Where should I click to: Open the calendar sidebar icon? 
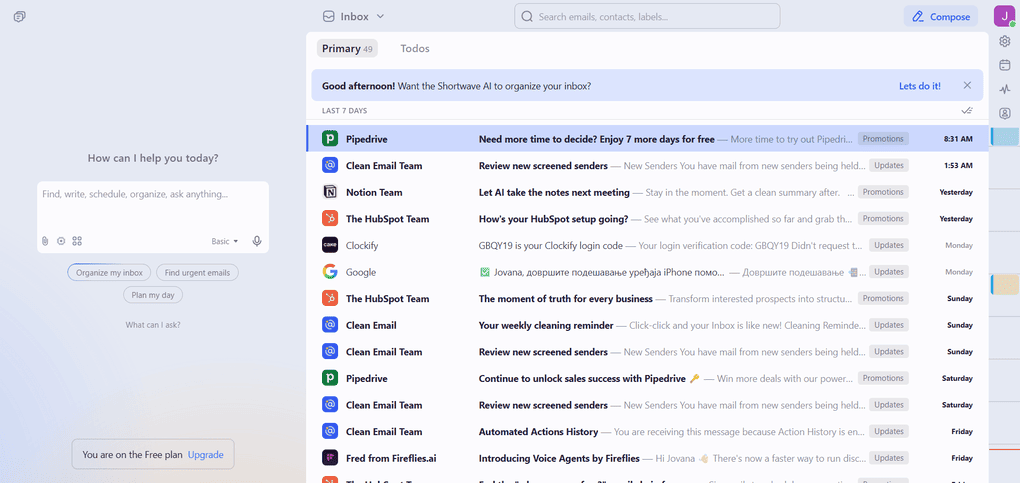click(x=1005, y=65)
